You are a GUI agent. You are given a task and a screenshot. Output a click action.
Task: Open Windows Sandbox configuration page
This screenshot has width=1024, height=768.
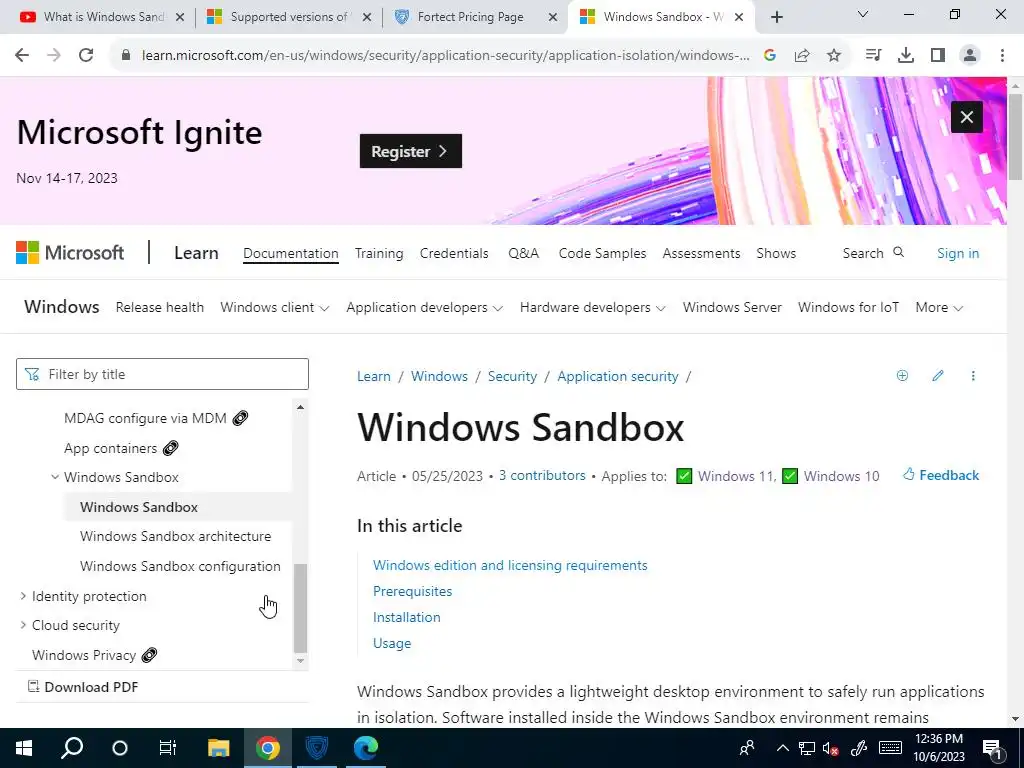point(180,566)
